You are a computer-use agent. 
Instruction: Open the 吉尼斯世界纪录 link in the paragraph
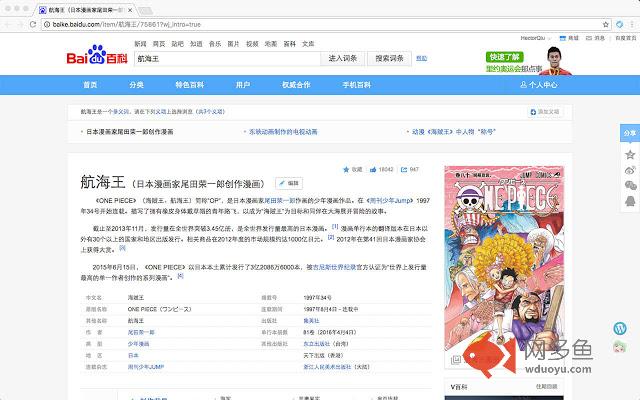click(335, 267)
